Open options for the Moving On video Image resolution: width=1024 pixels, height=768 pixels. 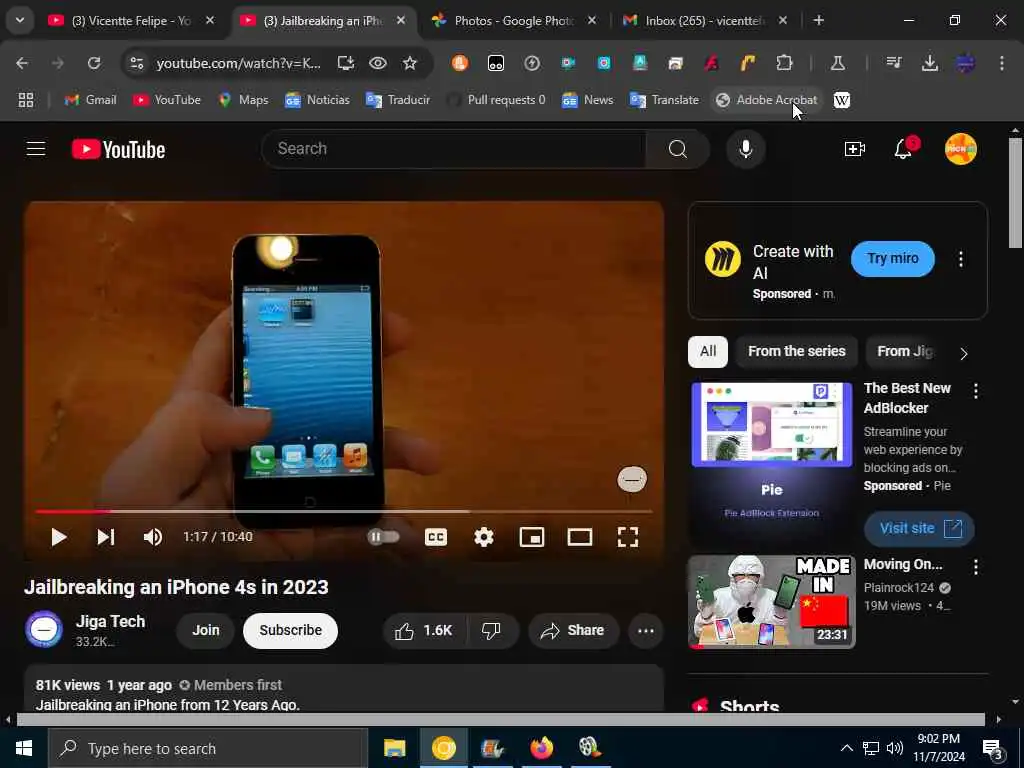[x=976, y=567]
